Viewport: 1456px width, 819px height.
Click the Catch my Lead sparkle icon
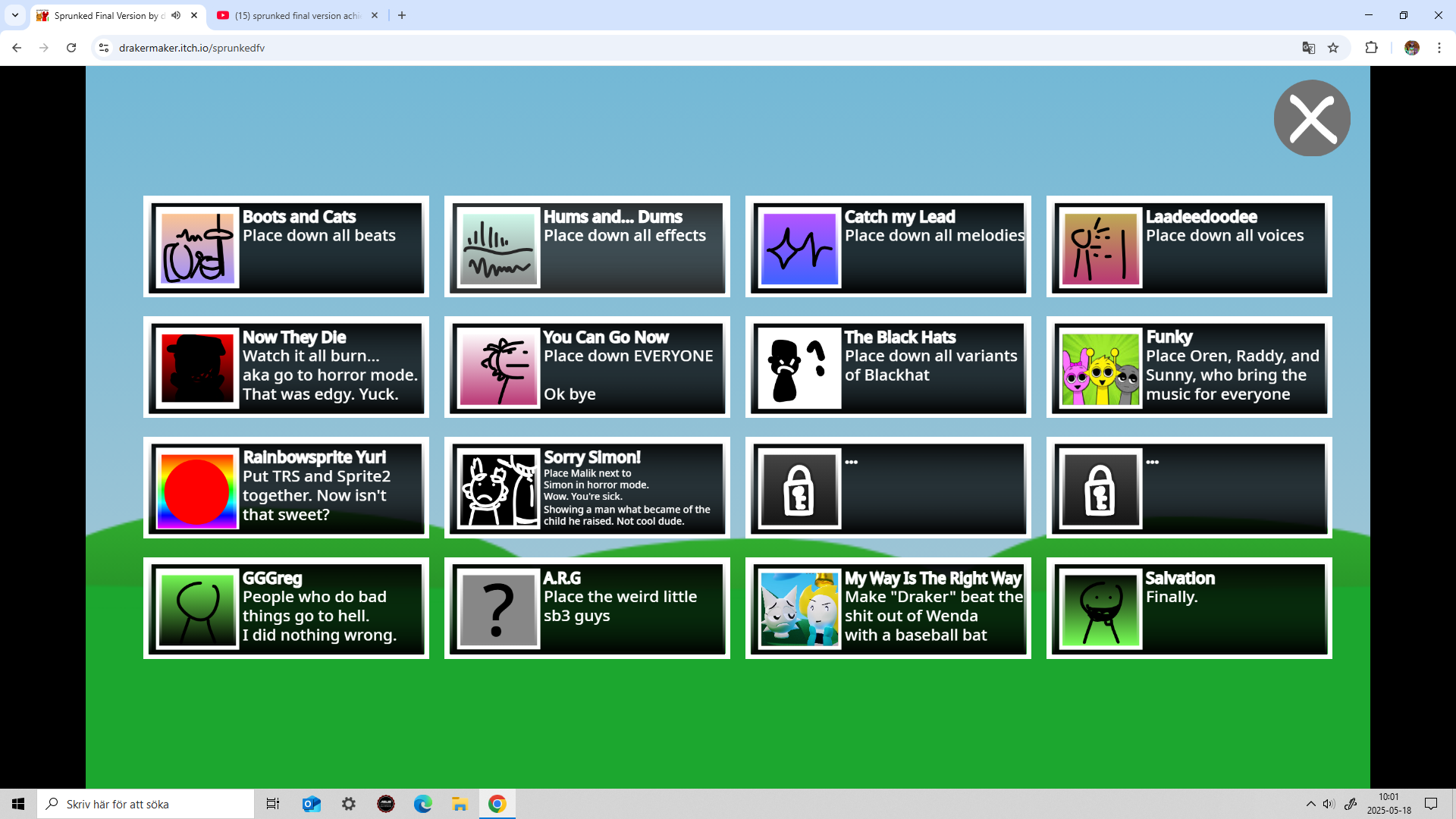799,247
